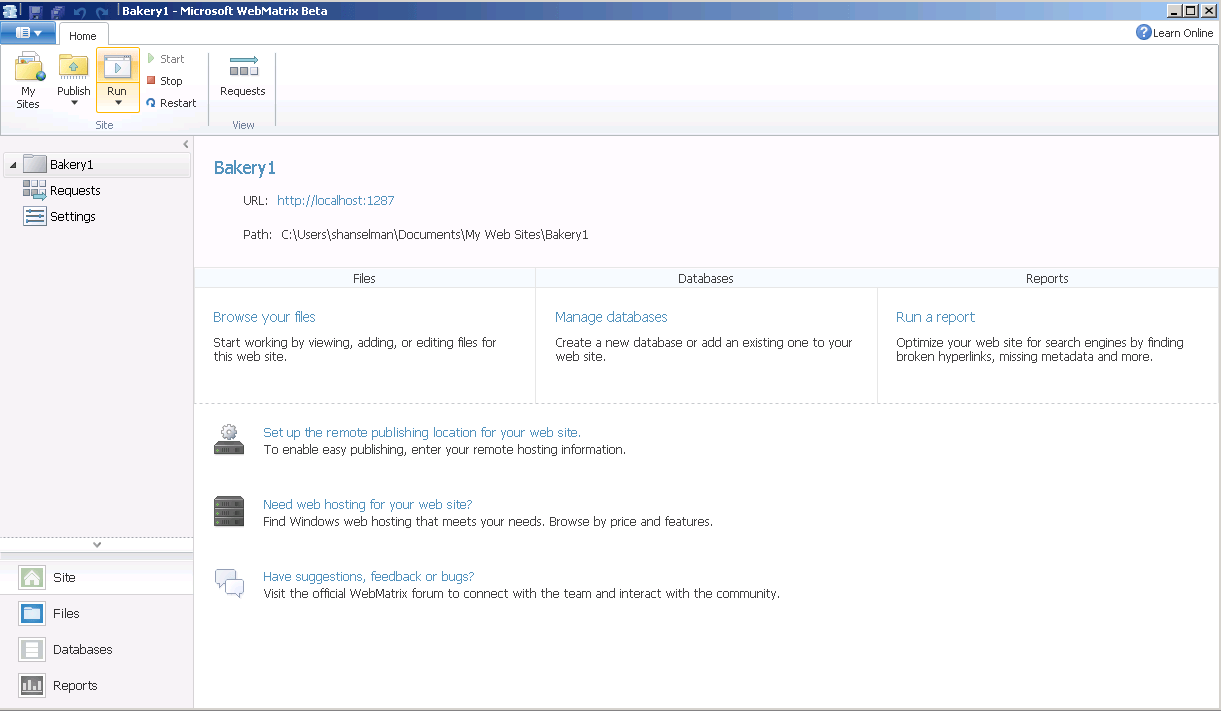Select Settings in the site tree
Image resolution: width=1221 pixels, height=711 pixels.
[73, 217]
